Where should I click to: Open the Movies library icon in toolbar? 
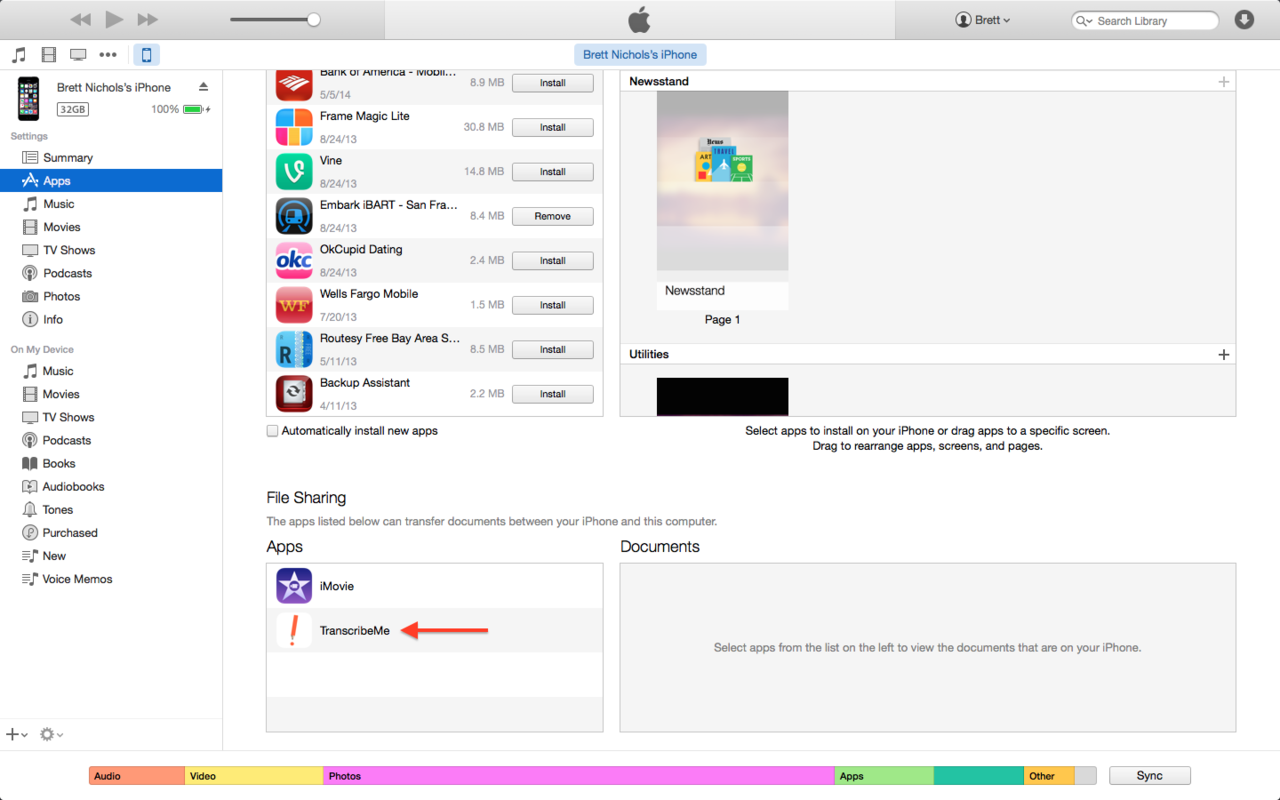click(48, 55)
